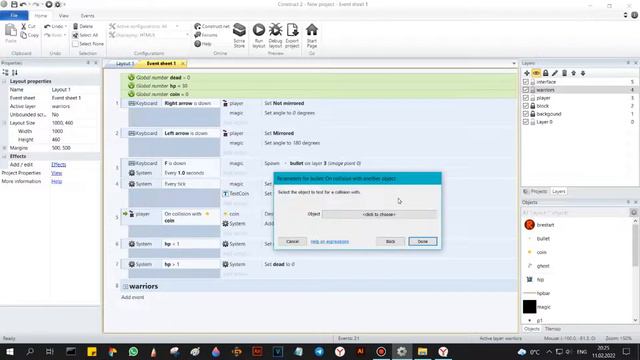Viewport: 640px width, 360px height.
Task: Click the Windows Start button
Action: (9, 351)
